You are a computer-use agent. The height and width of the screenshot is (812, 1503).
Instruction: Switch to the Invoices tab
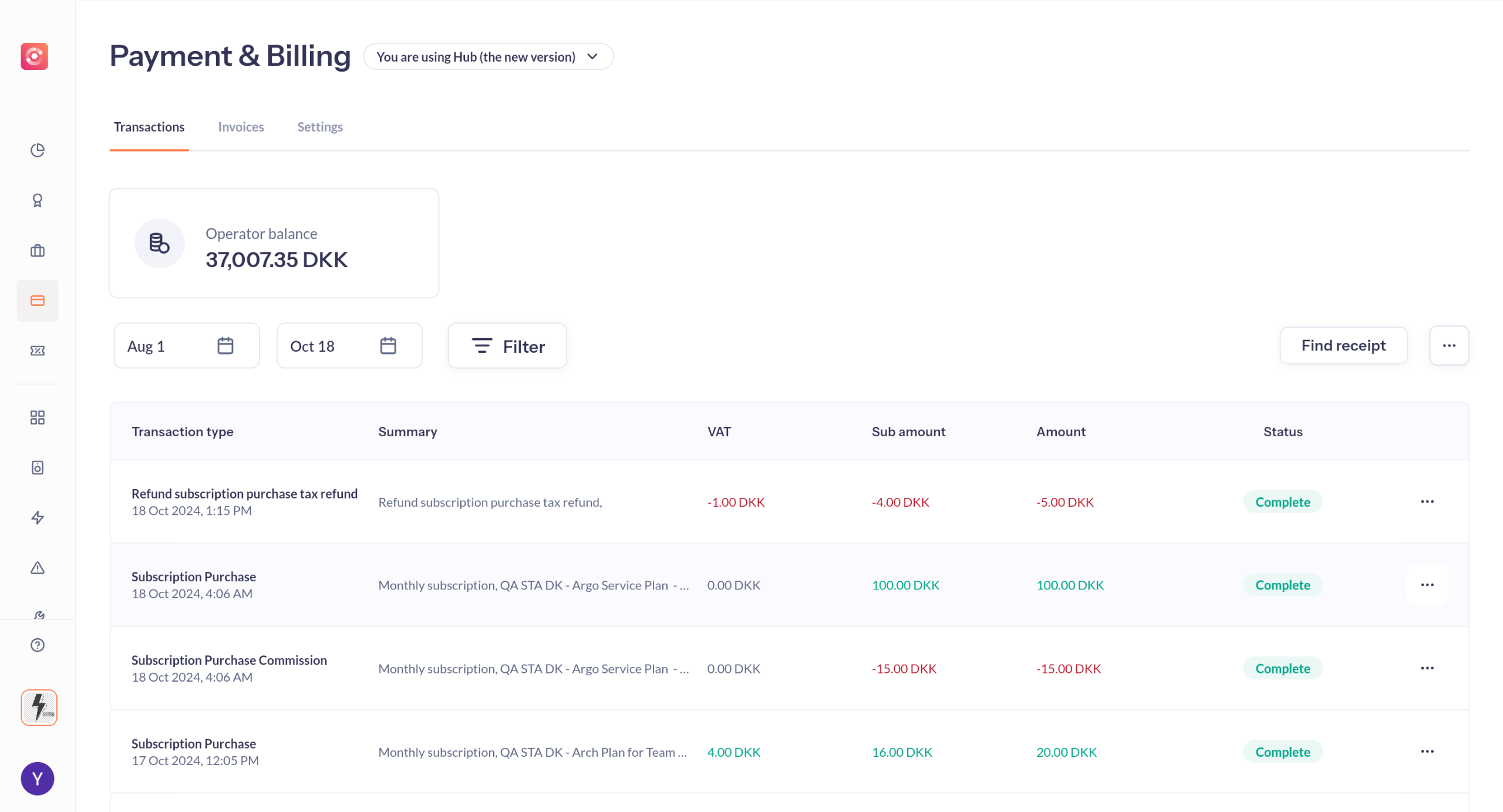pos(241,127)
